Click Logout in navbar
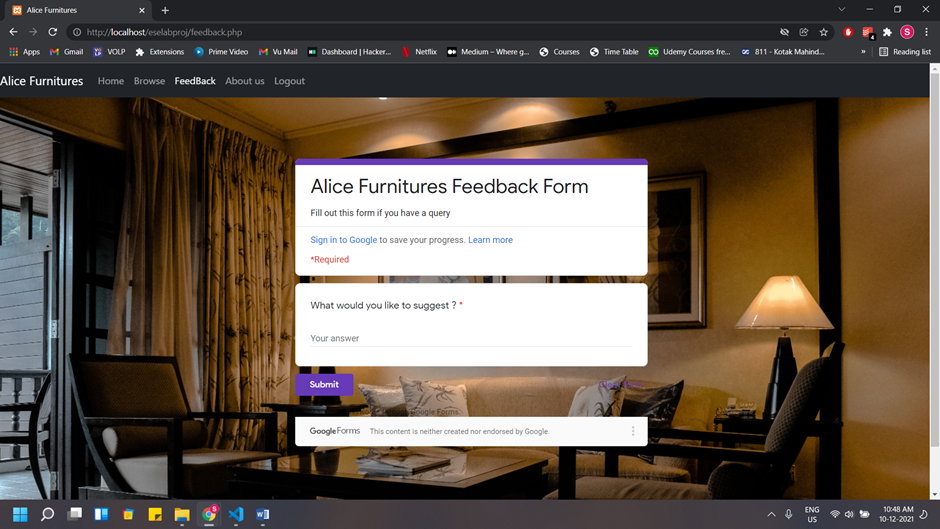940x529 pixels. (x=290, y=81)
